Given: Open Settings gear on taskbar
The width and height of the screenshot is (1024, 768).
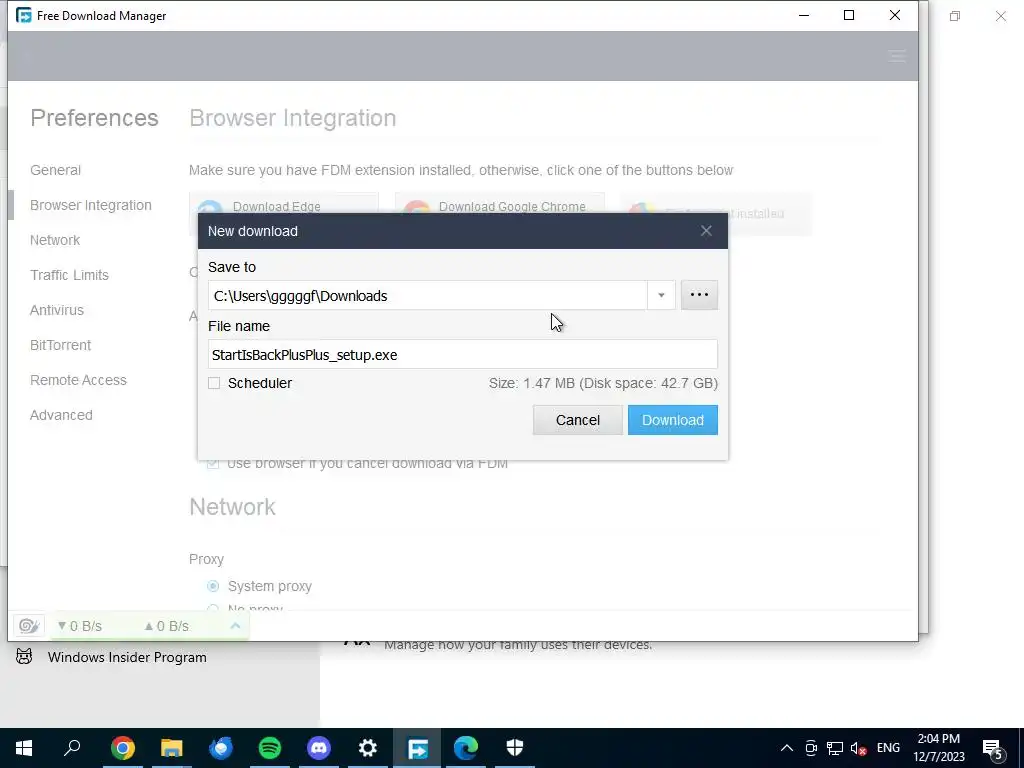Looking at the screenshot, I should pyautogui.click(x=368, y=748).
